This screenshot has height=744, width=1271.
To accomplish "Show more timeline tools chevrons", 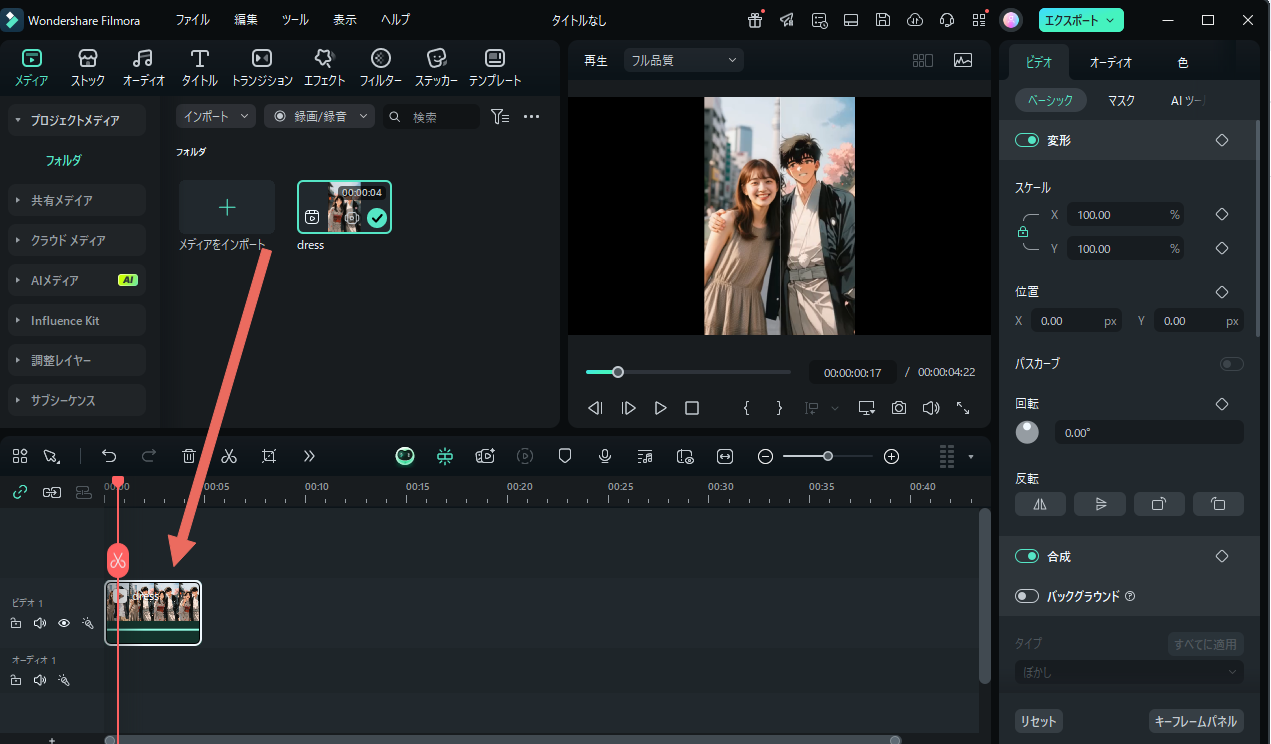I will [x=309, y=456].
